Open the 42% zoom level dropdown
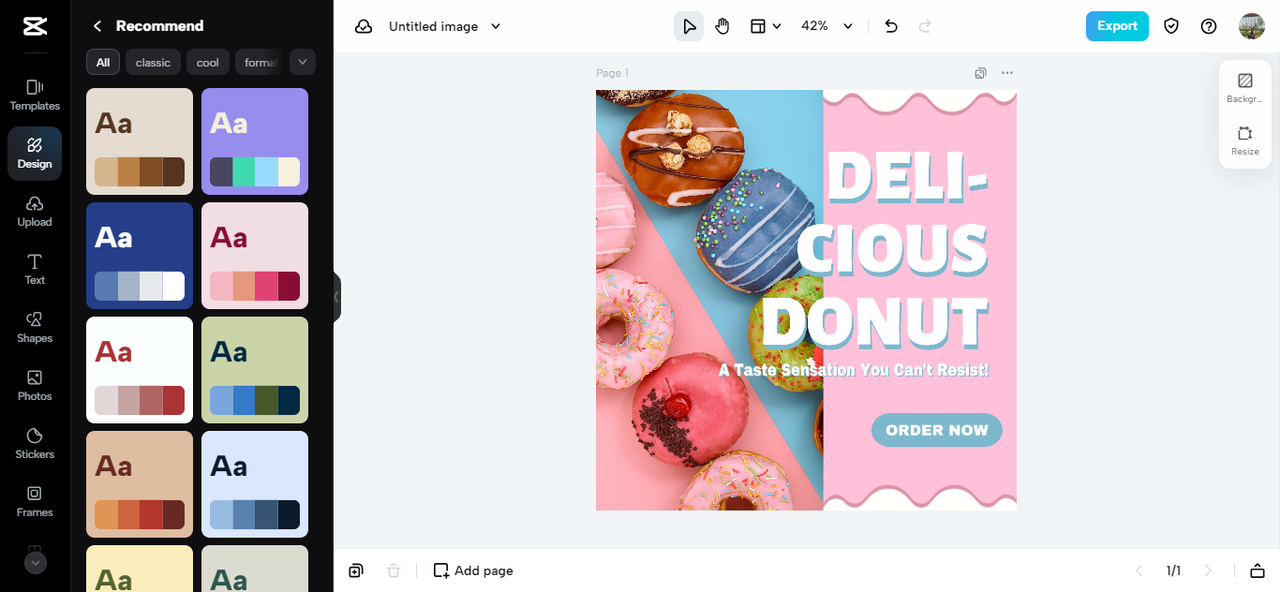The image size is (1280, 592). tap(827, 26)
